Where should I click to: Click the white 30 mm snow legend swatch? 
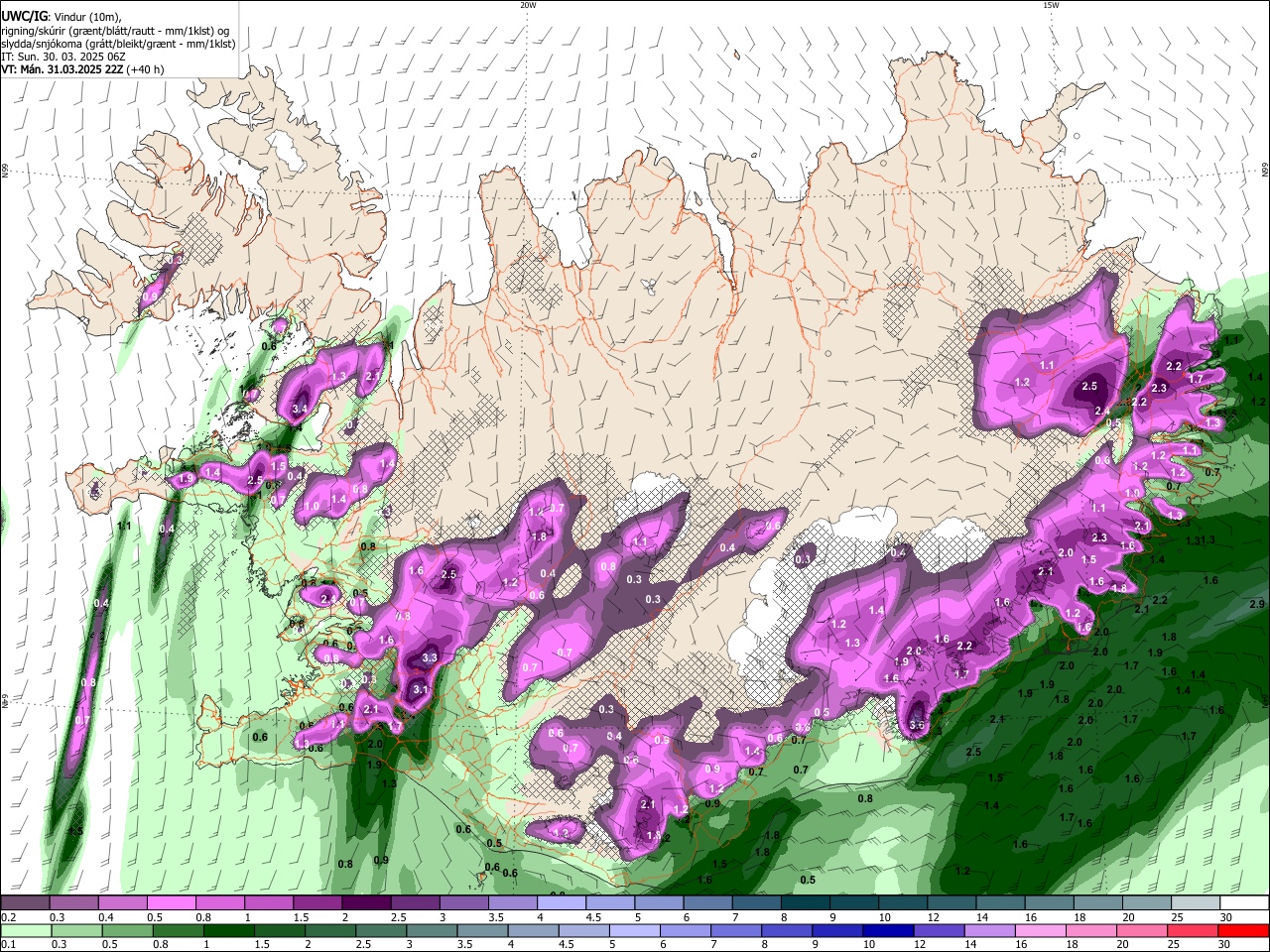pyautogui.click(x=1244, y=903)
